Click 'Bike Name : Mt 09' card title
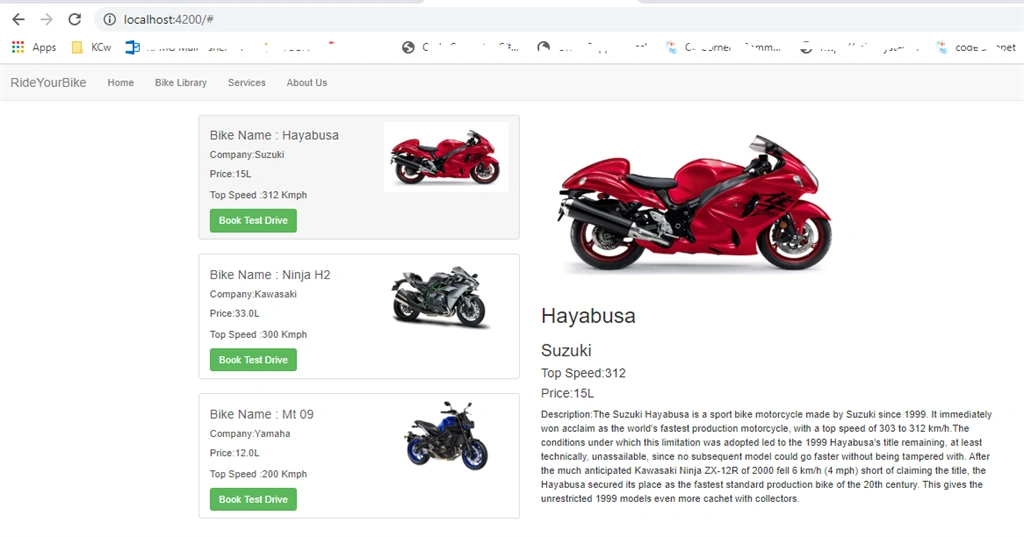 coord(261,414)
